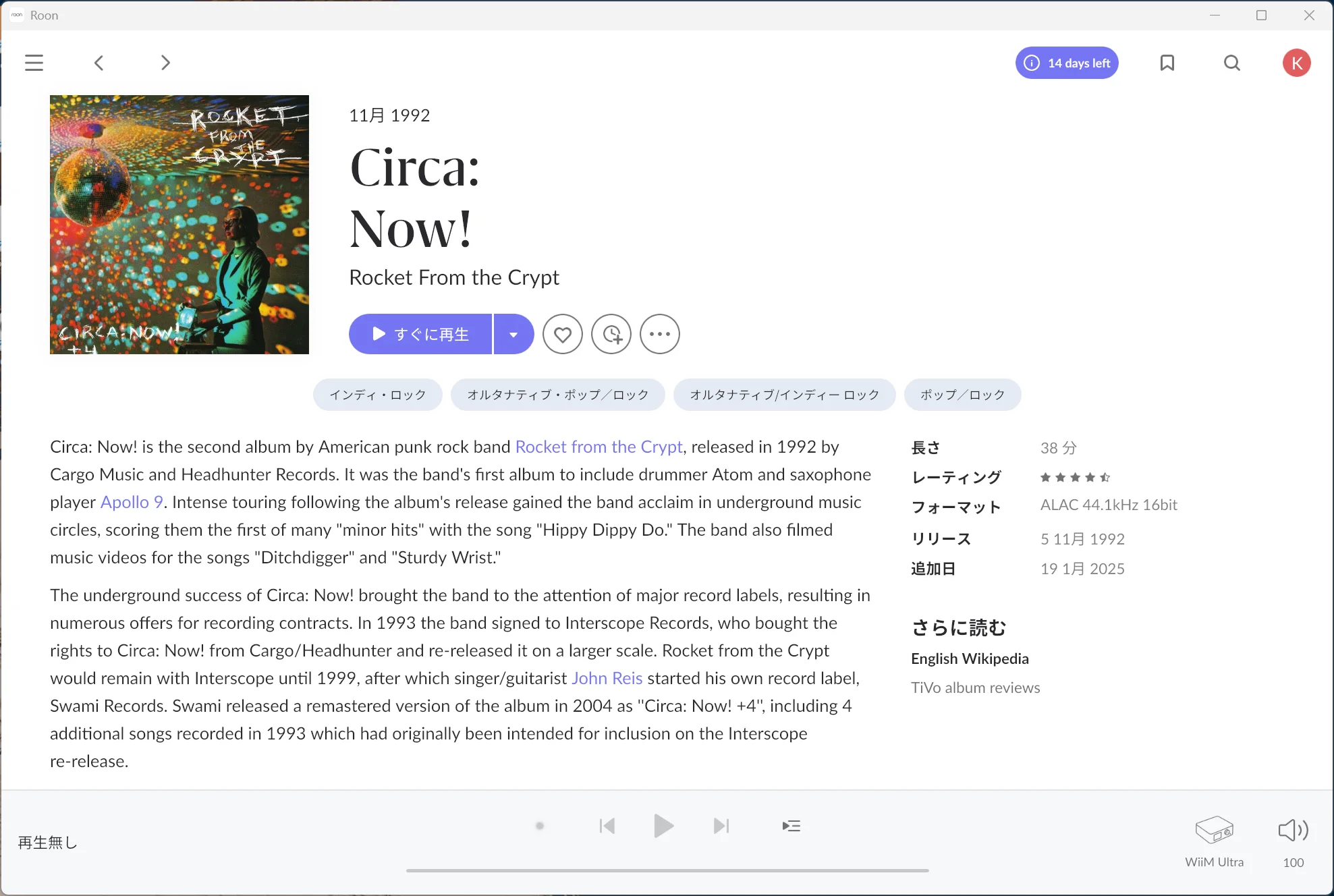
Task: Open the hamburger navigation menu
Action: 34,63
